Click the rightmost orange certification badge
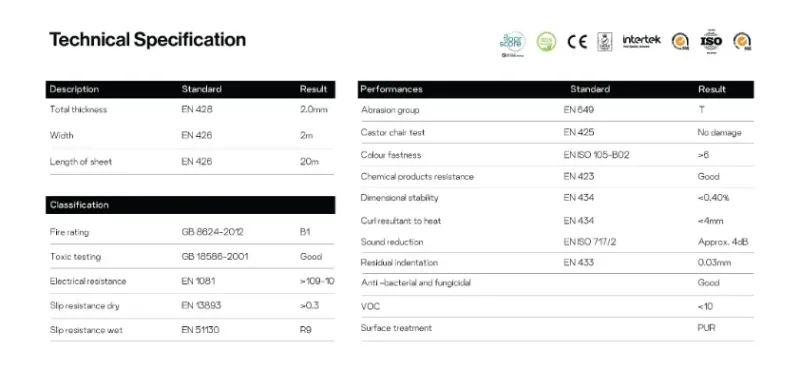The image size is (800, 370). point(742,41)
